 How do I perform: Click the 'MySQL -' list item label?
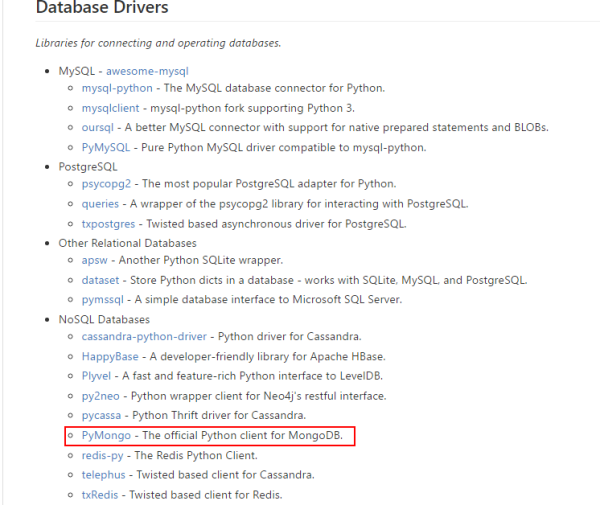pyautogui.click(x=80, y=72)
